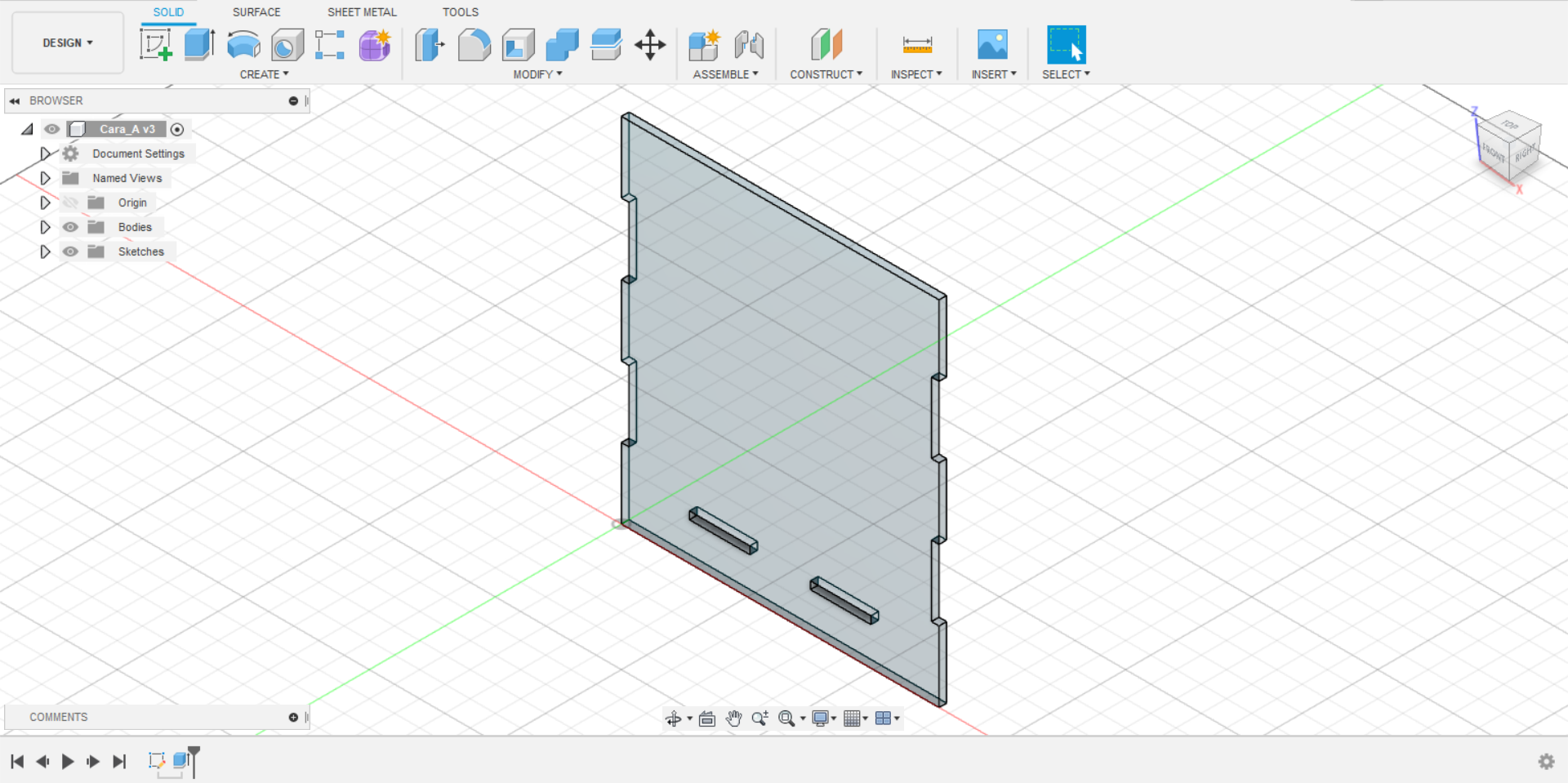This screenshot has height=783, width=1568.
Task: Open the MODIFY dropdown menu
Action: 537,74
